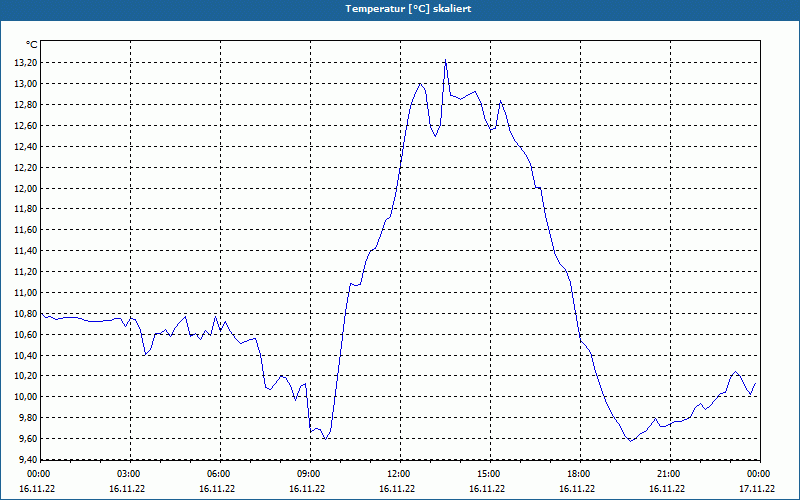Select the 11,00 y-axis label

27,292
